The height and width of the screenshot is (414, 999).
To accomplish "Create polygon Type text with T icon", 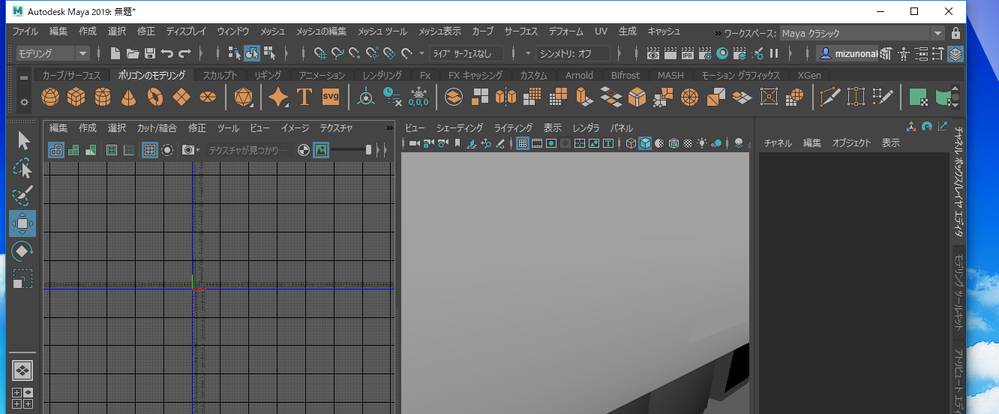I will pos(304,97).
